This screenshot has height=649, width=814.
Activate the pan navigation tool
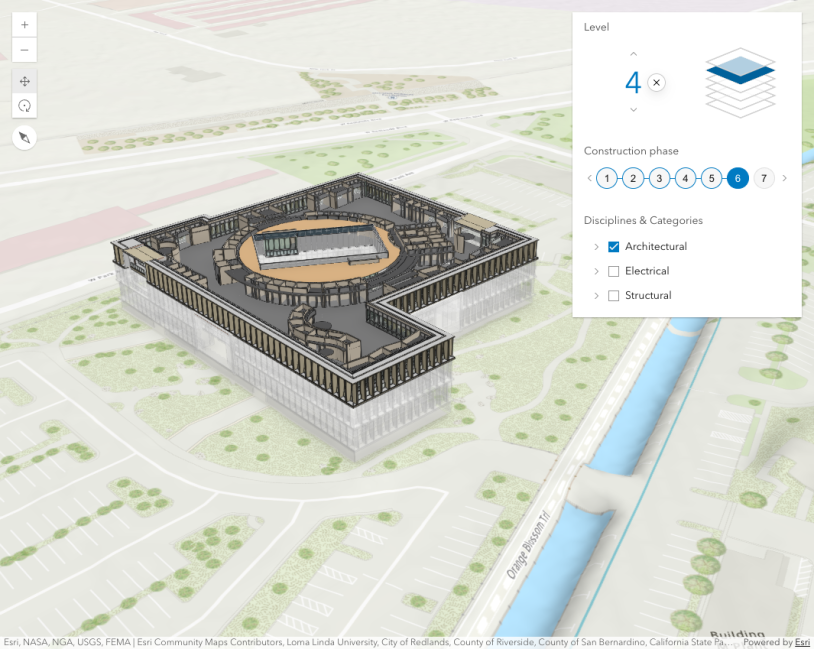pyautogui.click(x=24, y=81)
